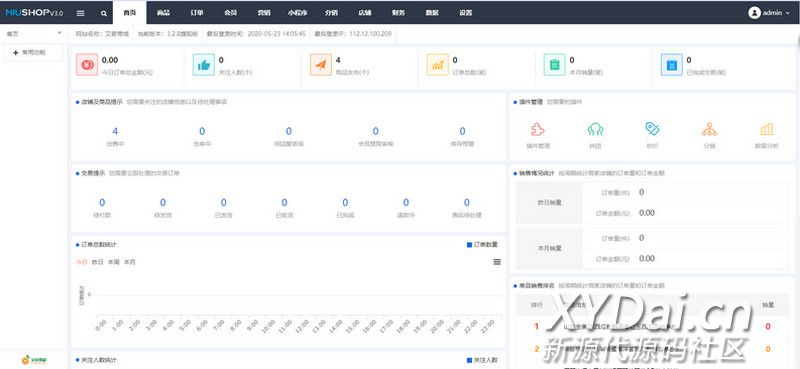
Task: Open the 数据分析 bar-chart plugin icon
Action: (x=766, y=129)
